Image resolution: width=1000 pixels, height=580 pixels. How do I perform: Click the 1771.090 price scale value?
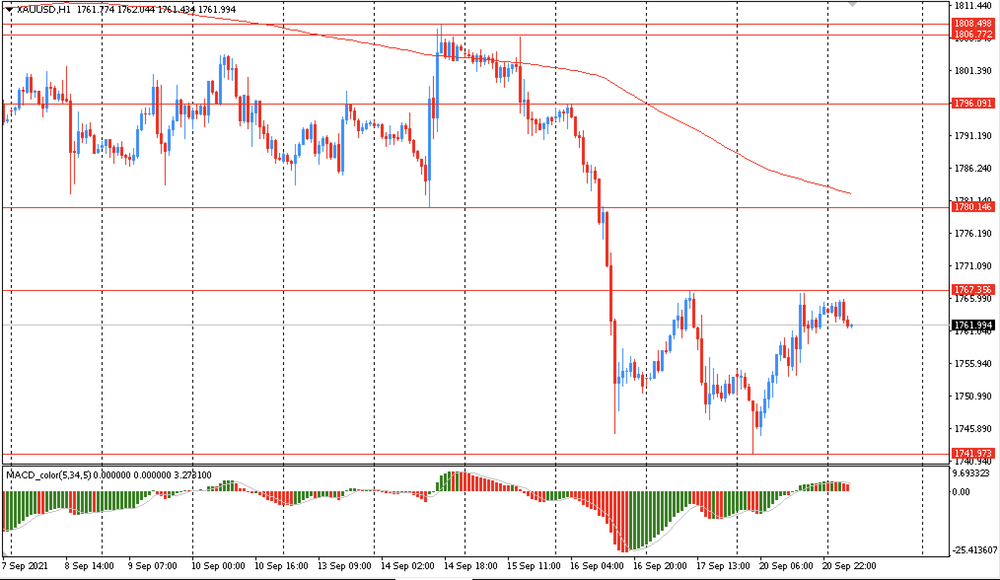click(973, 266)
